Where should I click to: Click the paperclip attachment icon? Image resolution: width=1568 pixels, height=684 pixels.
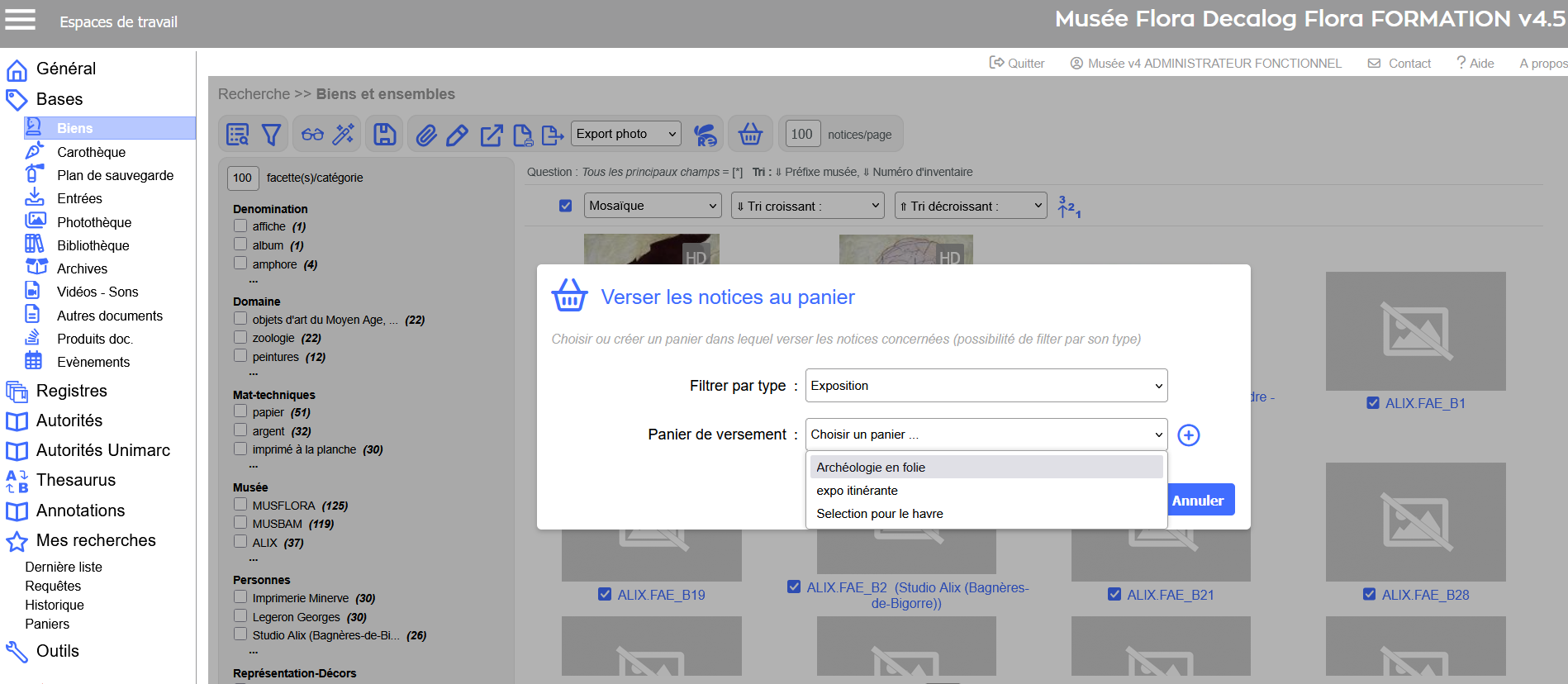point(426,135)
